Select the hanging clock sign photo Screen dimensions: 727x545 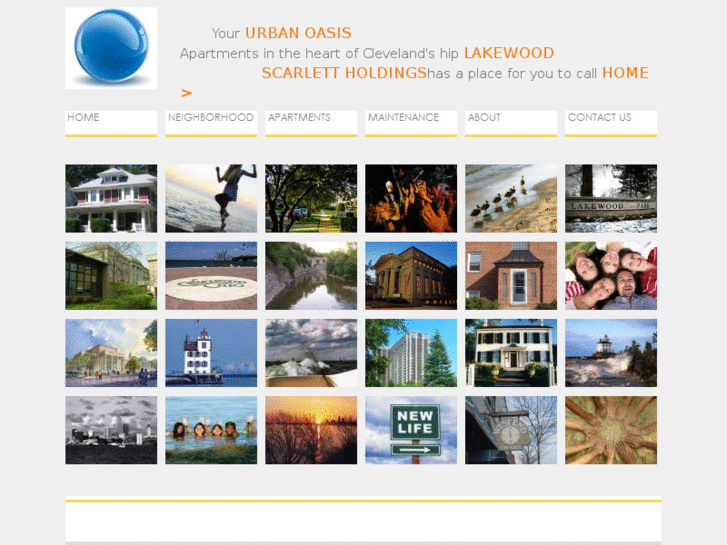(x=511, y=430)
